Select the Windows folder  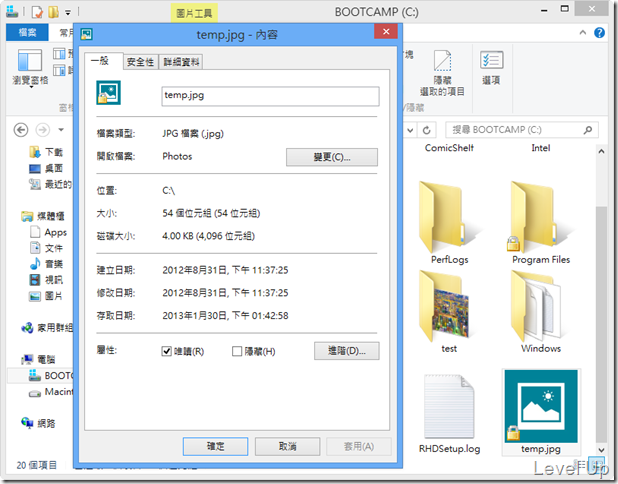(x=541, y=311)
